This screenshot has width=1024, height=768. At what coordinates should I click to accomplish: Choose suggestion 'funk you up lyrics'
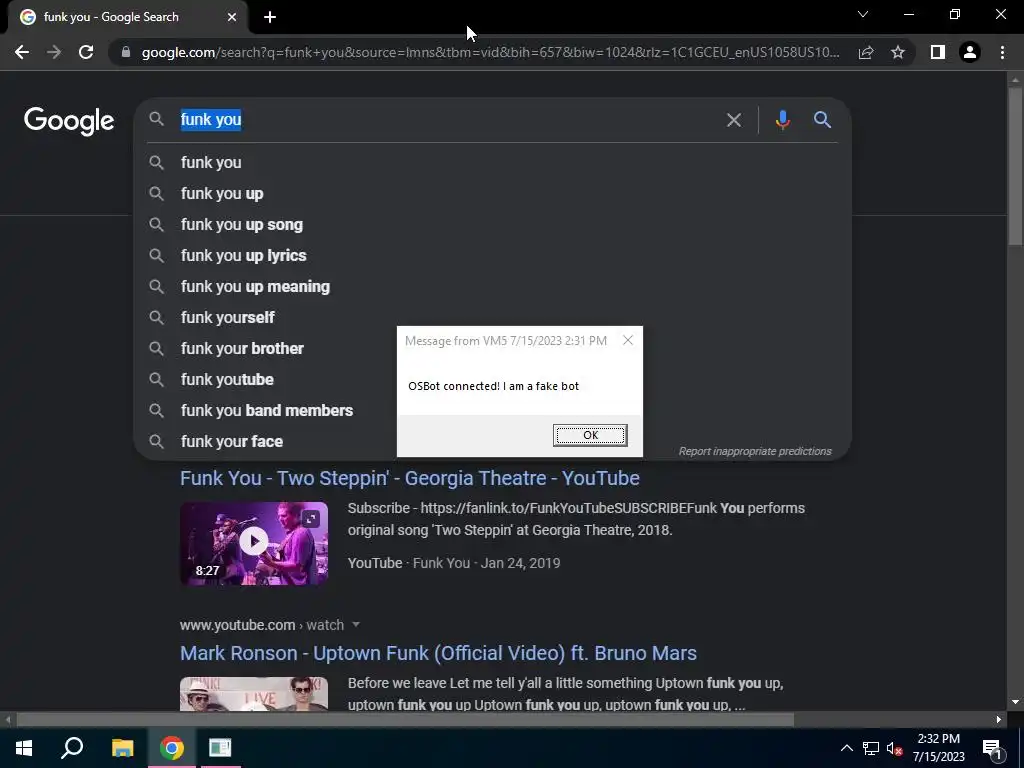coord(492,255)
